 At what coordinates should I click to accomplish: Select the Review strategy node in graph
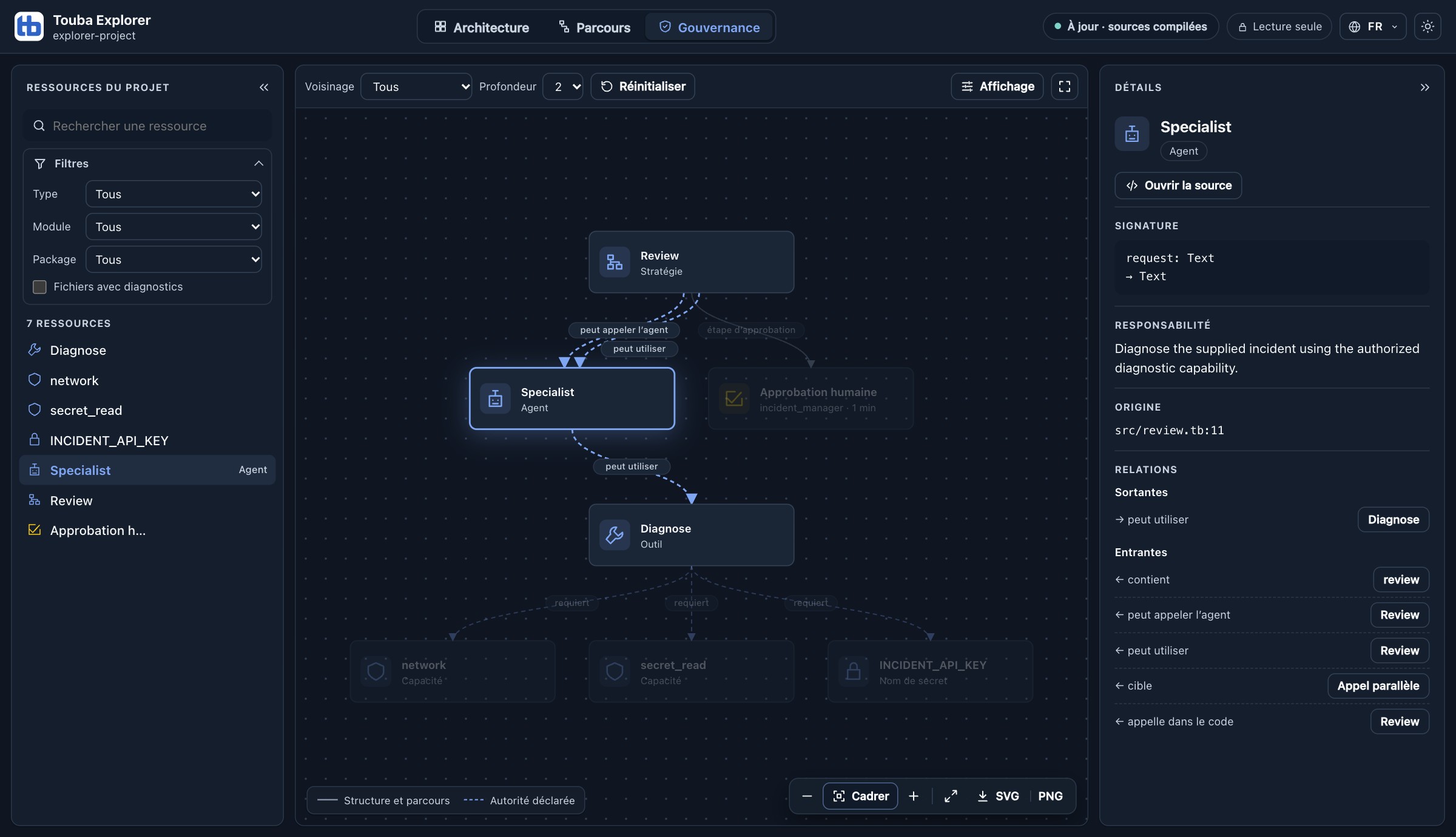(x=691, y=262)
